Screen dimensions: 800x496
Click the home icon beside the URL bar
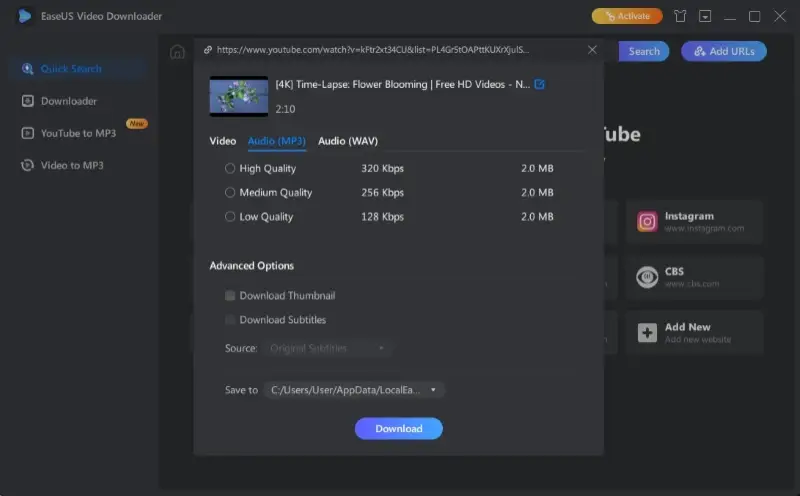(178, 52)
